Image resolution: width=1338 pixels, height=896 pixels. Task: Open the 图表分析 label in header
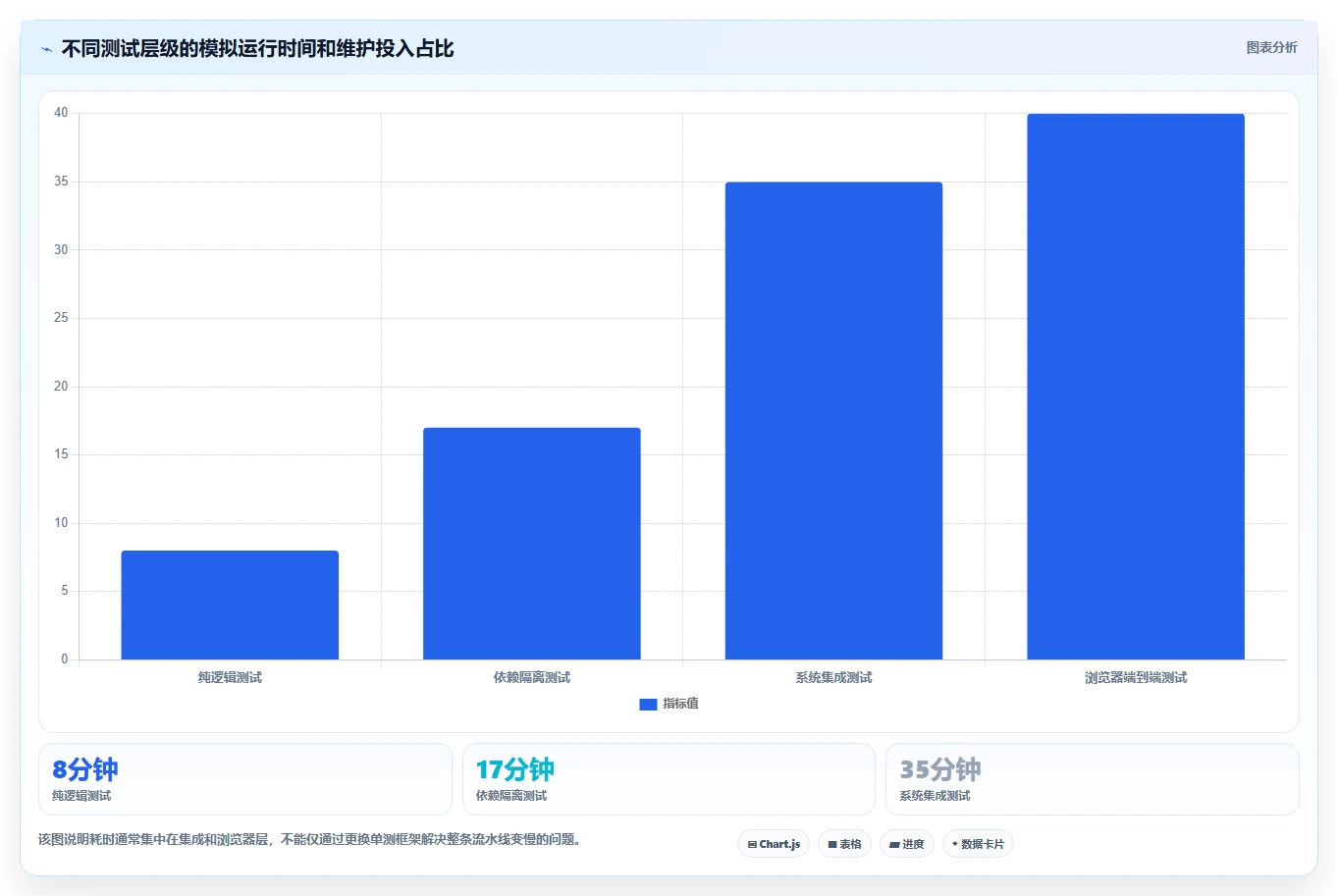tap(1271, 47)
